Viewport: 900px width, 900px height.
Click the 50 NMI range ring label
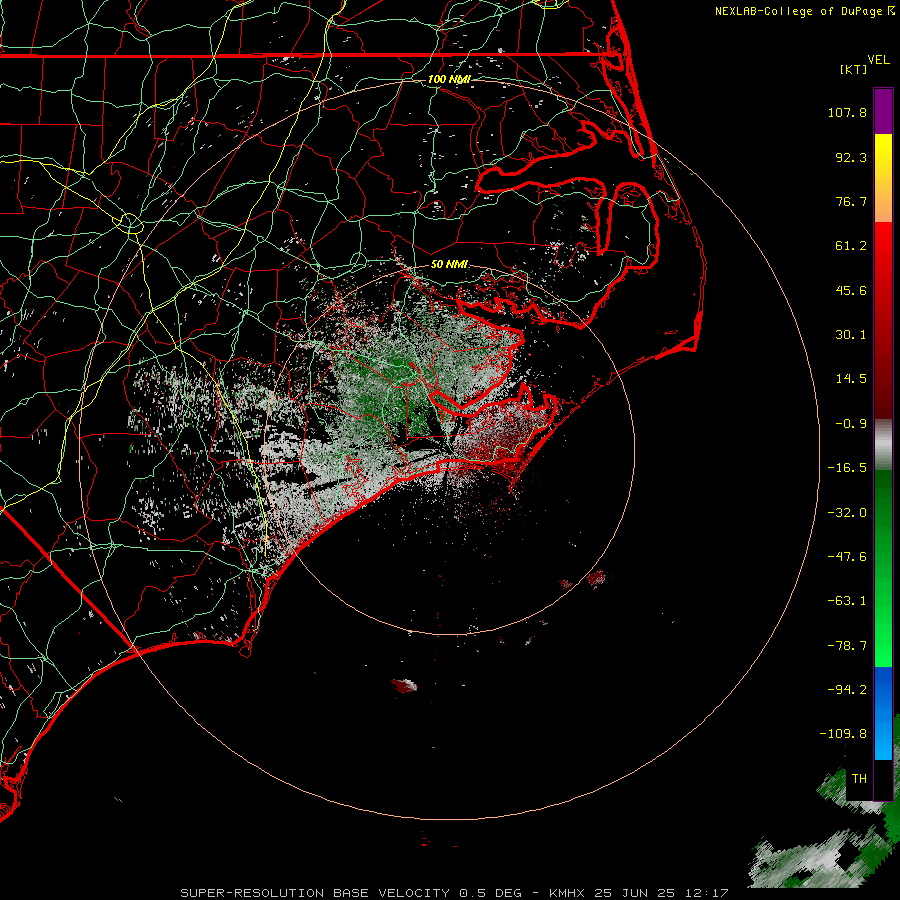449,264
